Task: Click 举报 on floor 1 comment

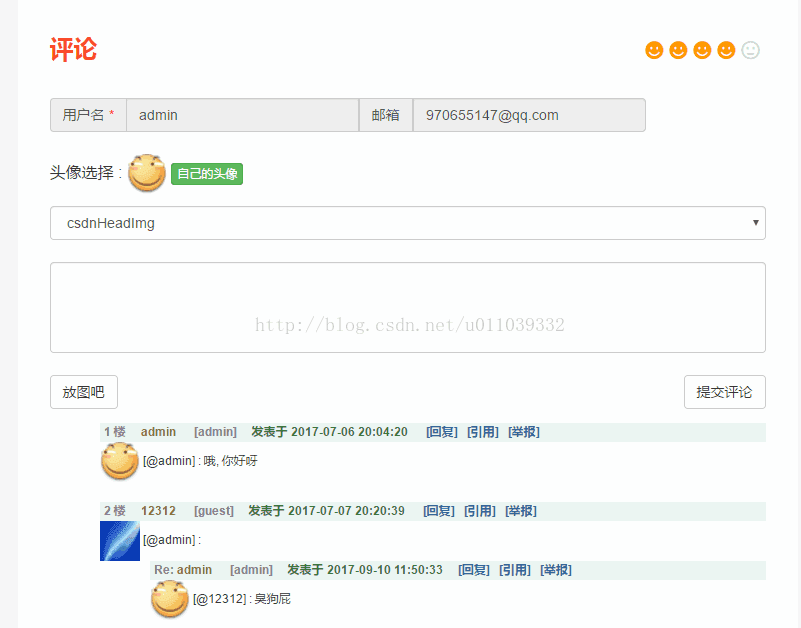Action: coord(524,432)
